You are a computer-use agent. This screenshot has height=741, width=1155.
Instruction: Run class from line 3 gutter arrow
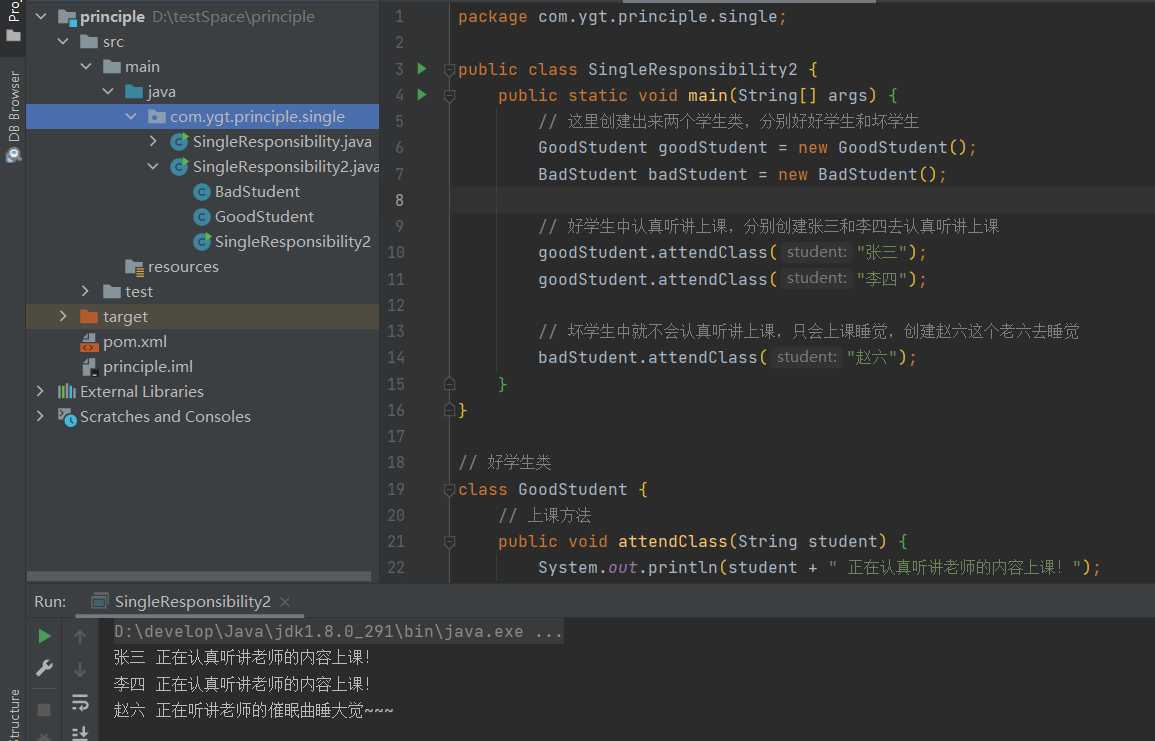point(422,69)
